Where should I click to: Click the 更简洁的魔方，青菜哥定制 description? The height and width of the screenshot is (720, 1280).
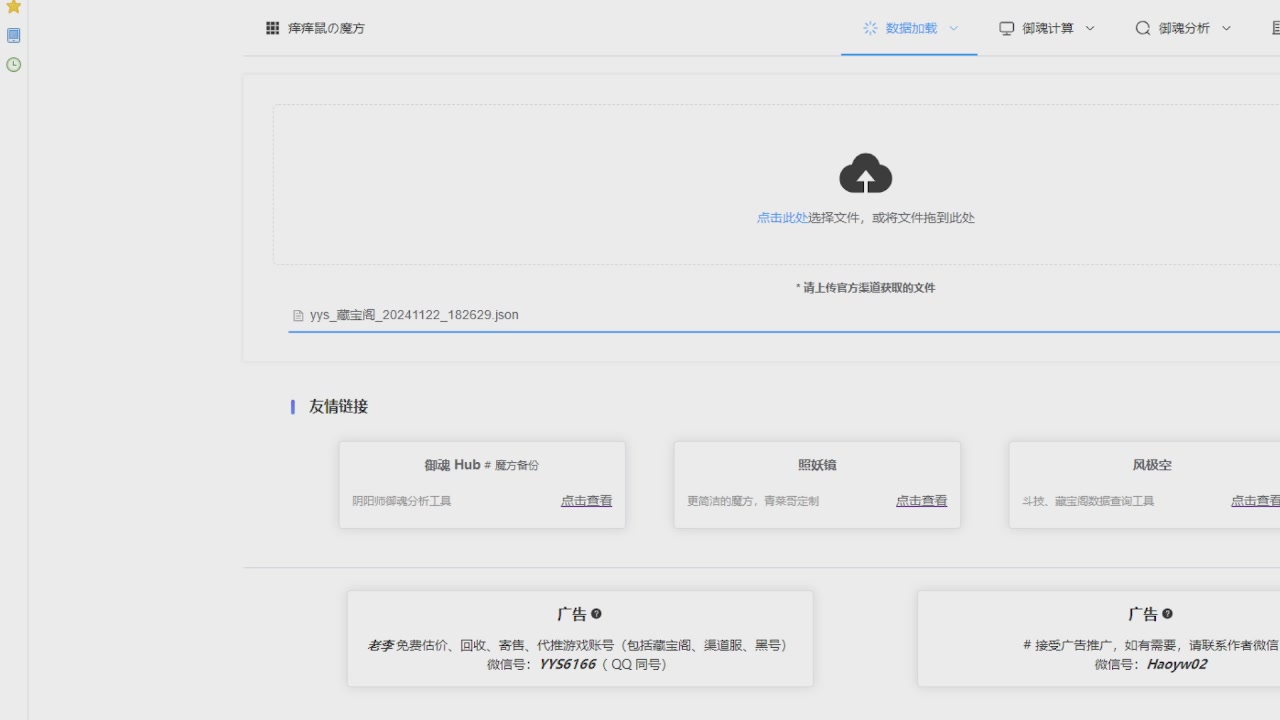pyautogui.click(x=753, y=501)
